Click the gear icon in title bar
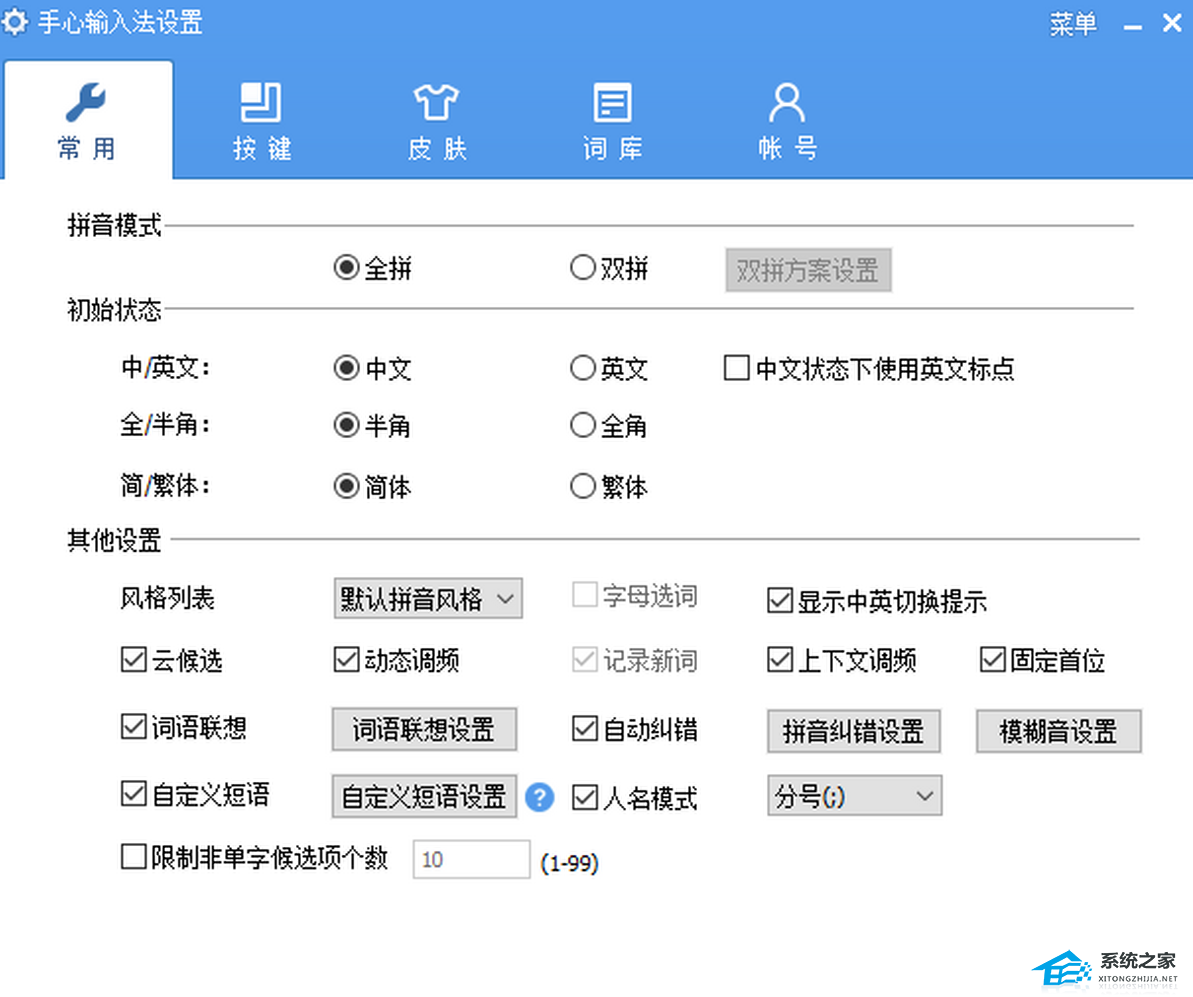Image resolution: width=1193 pixels, height=997 pixels. 14,21
